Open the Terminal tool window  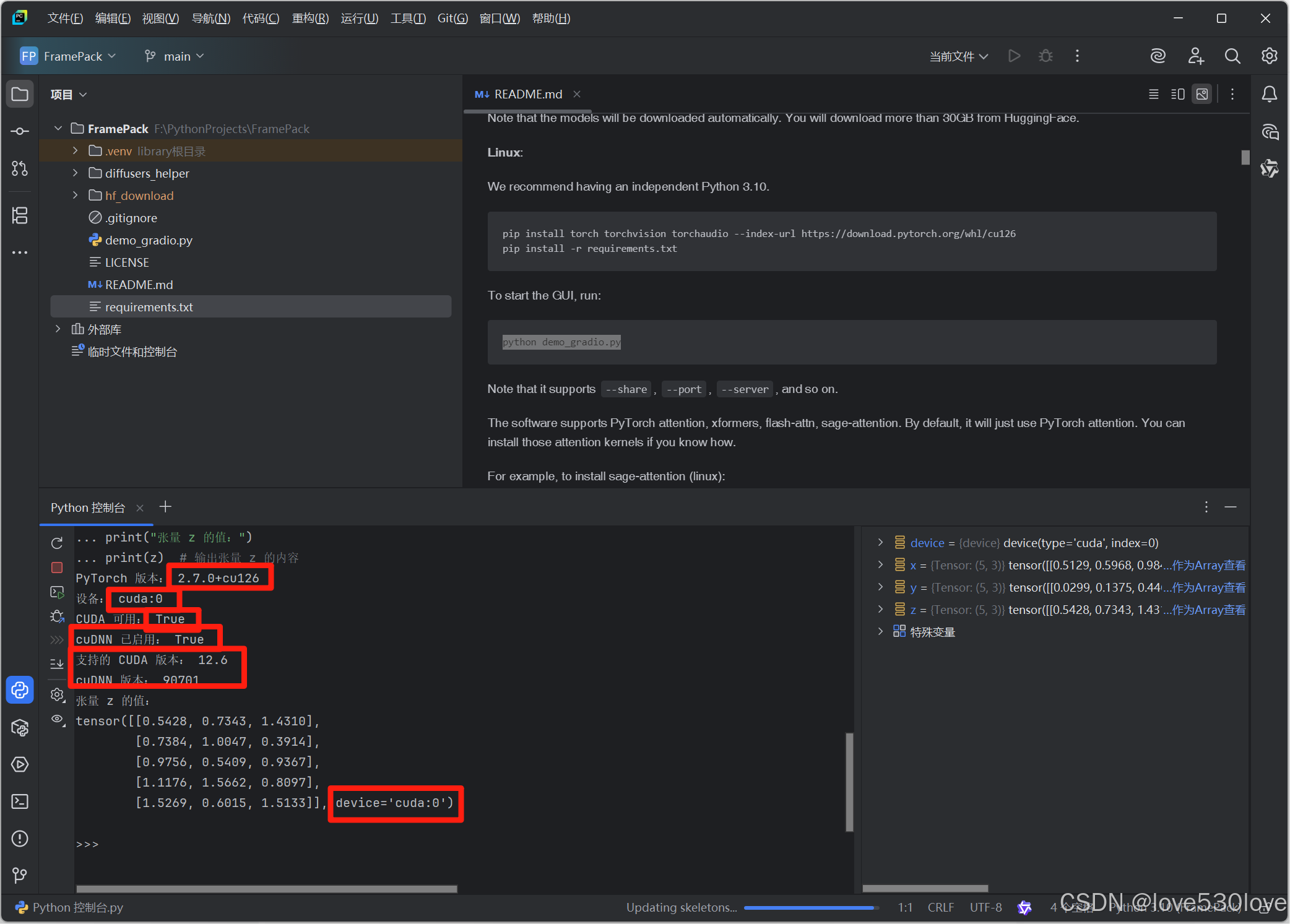click(x=20, y=802)
